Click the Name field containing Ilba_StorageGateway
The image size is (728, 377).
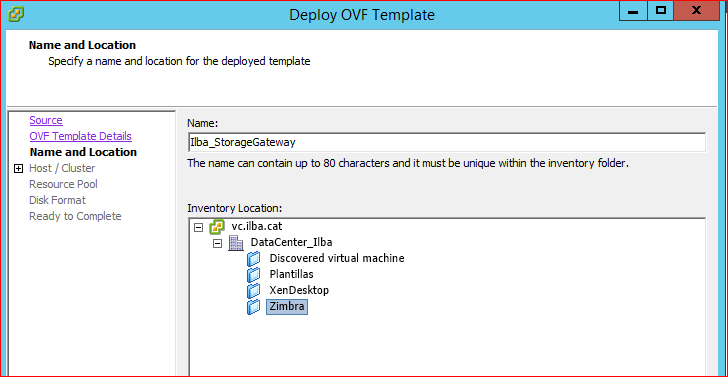[x=446, y=143]
